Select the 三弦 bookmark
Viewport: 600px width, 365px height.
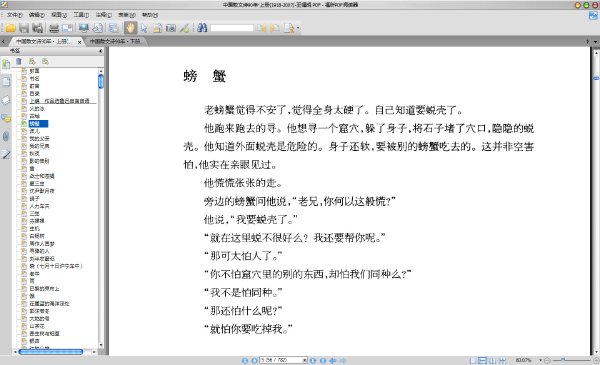34,213
